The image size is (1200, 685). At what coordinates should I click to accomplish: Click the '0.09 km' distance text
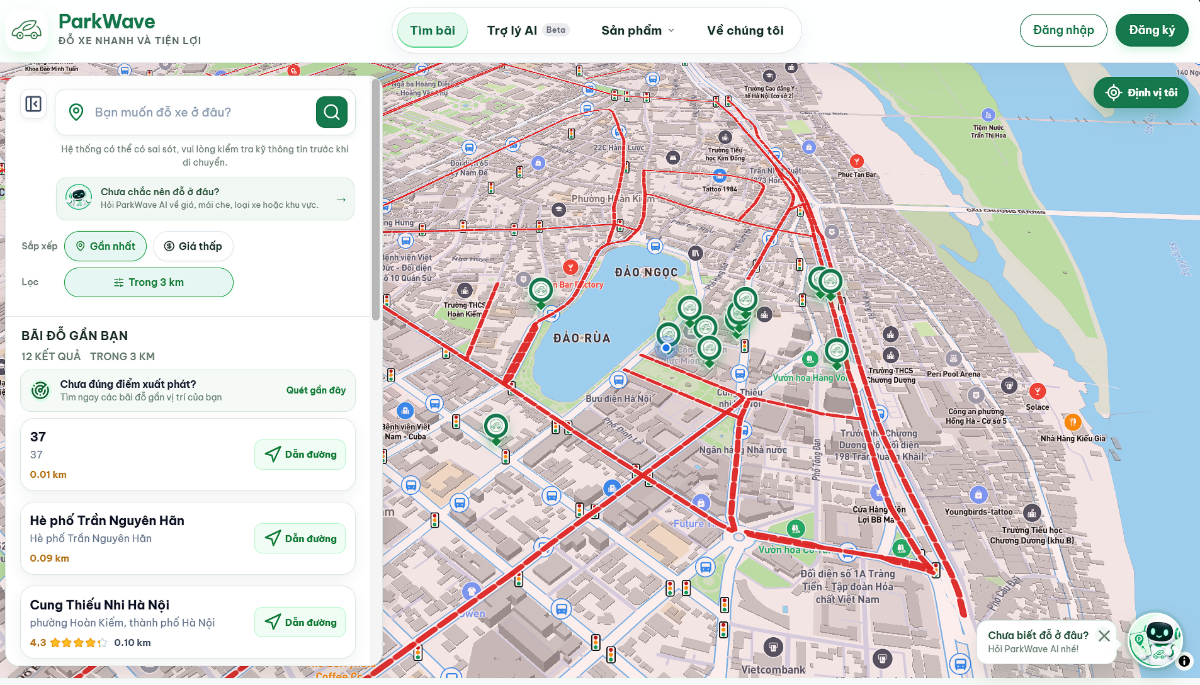pyautogui.click(x=48, y=558)
